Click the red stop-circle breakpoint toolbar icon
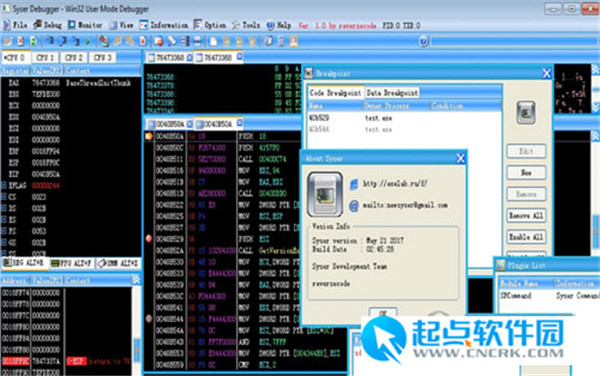The image size is (600, 376). 159,41
